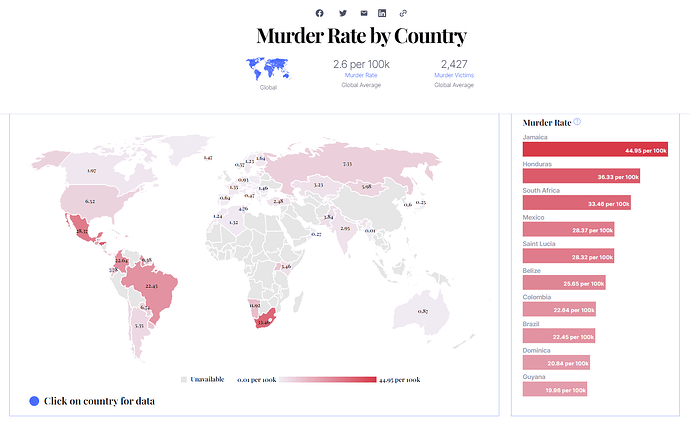Viewport: 690px width, 427px height.
Task: Share the page on LinkedIn
Action: (x=382, y=13)
